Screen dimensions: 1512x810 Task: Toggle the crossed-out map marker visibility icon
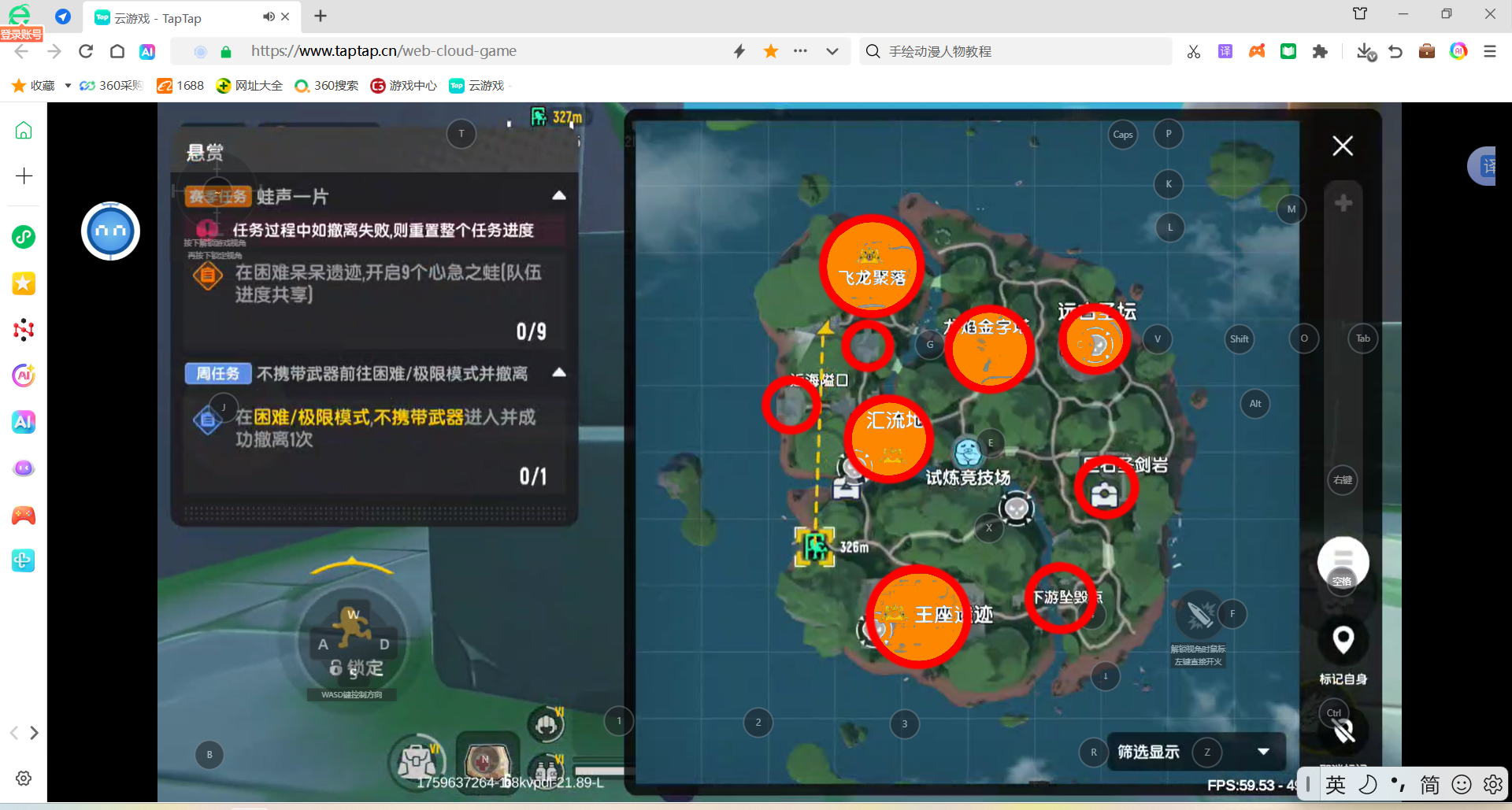click(x=1343, y=731)
